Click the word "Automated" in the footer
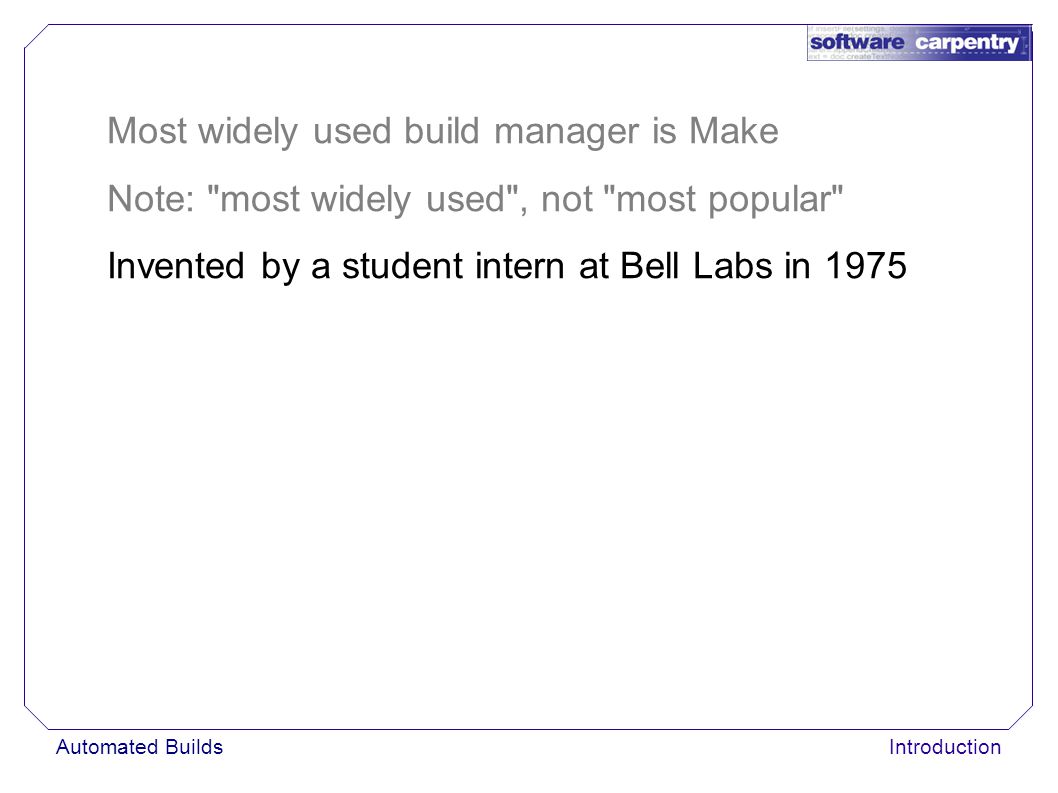 point(107,747)
